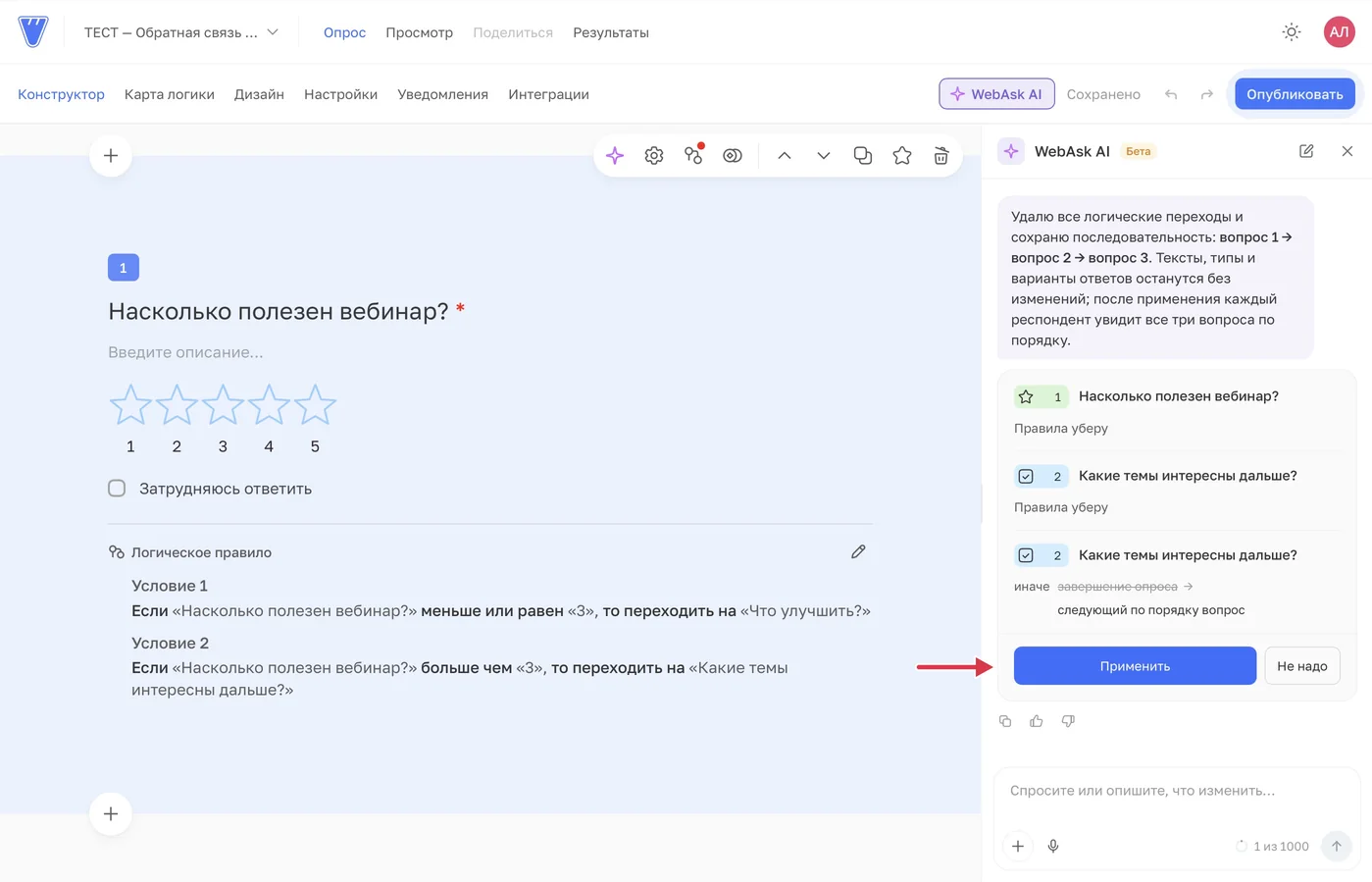Viewport: 1372px width, 882px height.
Task: Click the Не надо button
Action: [x=1302, y=666]
